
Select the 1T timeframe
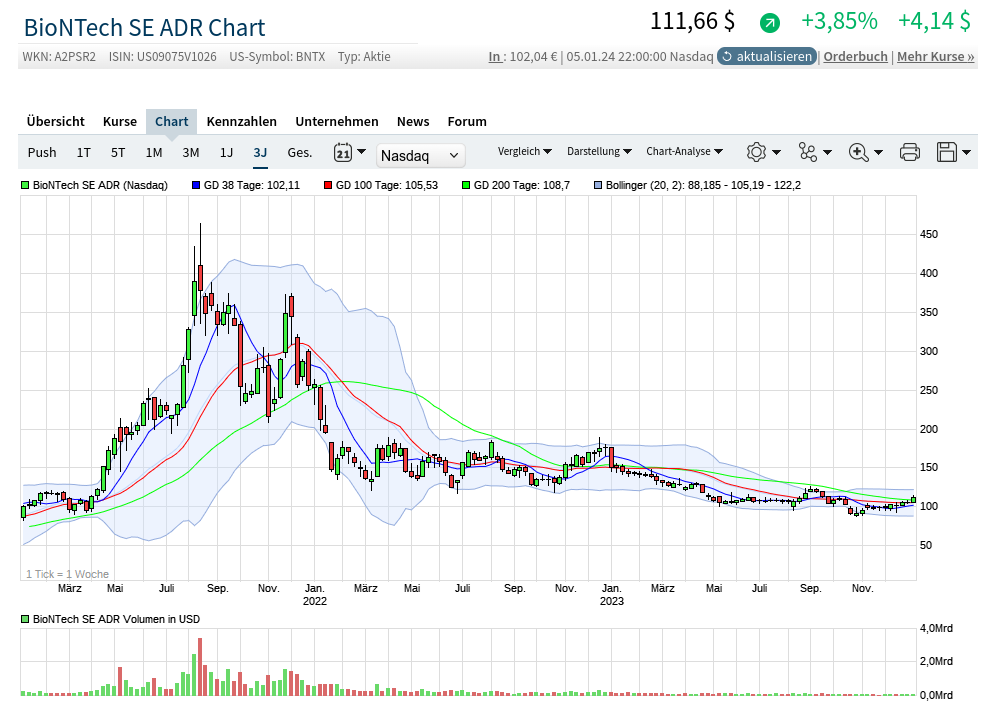83,152
